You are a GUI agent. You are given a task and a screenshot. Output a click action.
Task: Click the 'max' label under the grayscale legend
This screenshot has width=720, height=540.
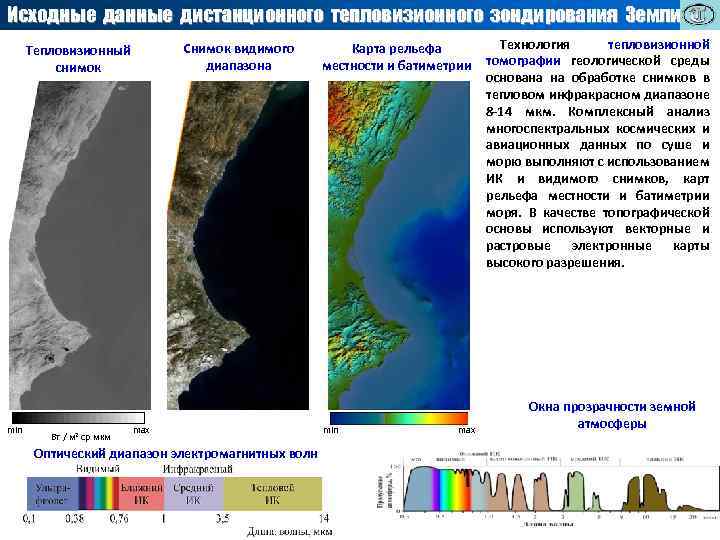tap(141, 430)
